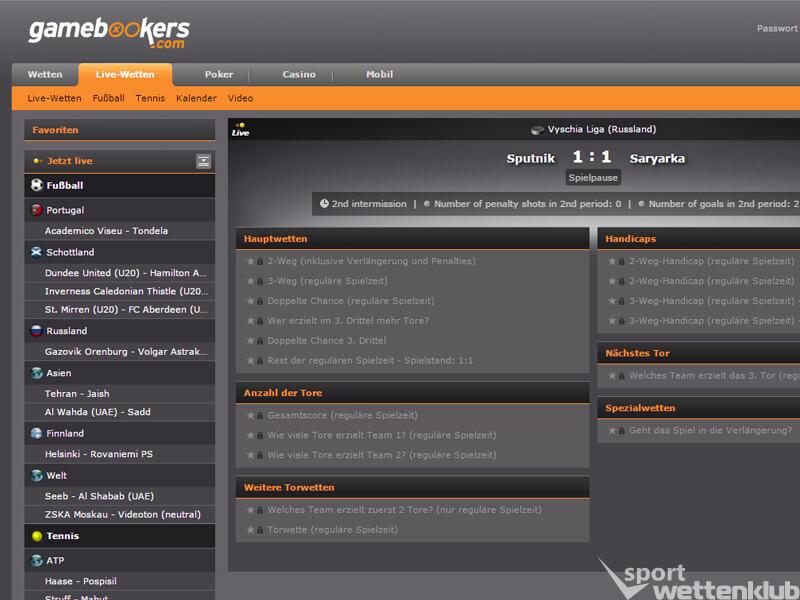The image size is (800, 600).
Task: Open match Academico Viseu - Tondela
Action: tap(119, 231)
